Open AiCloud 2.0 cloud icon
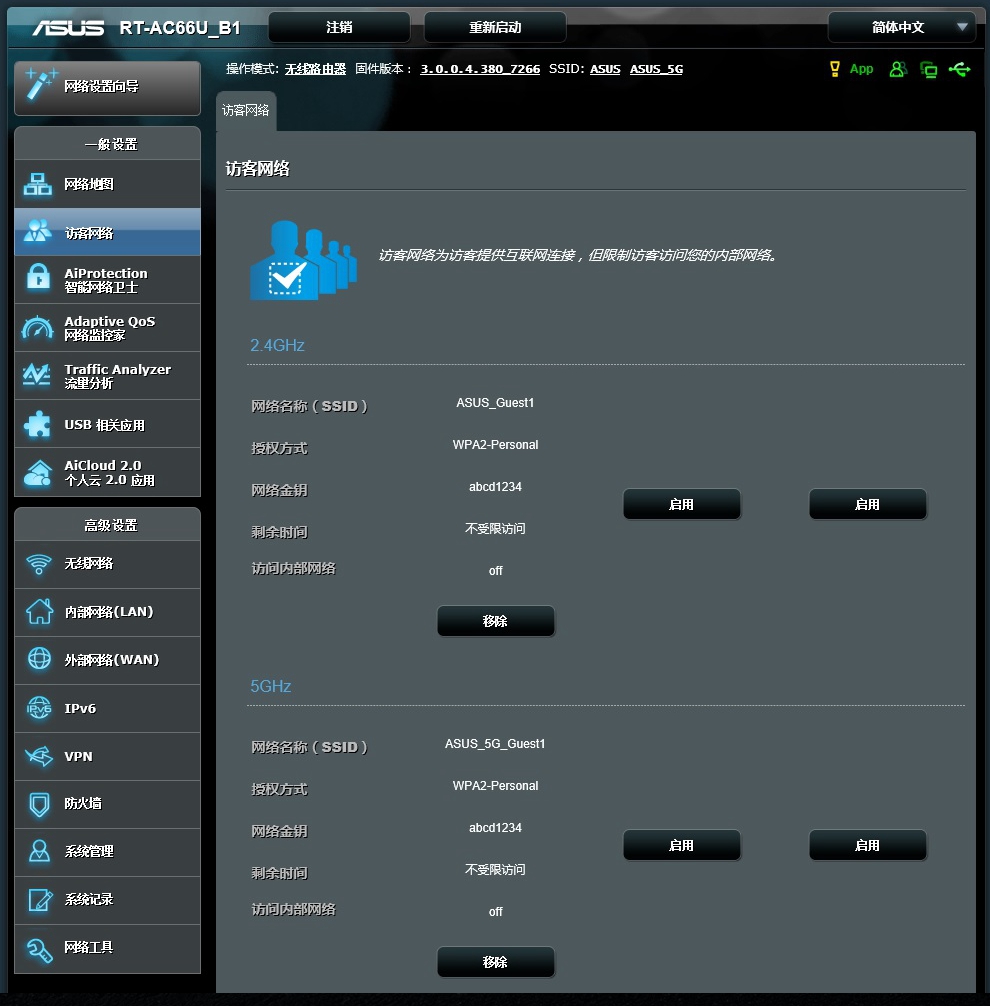Viewport: 990px width, 1006px height. click(38, 473)
